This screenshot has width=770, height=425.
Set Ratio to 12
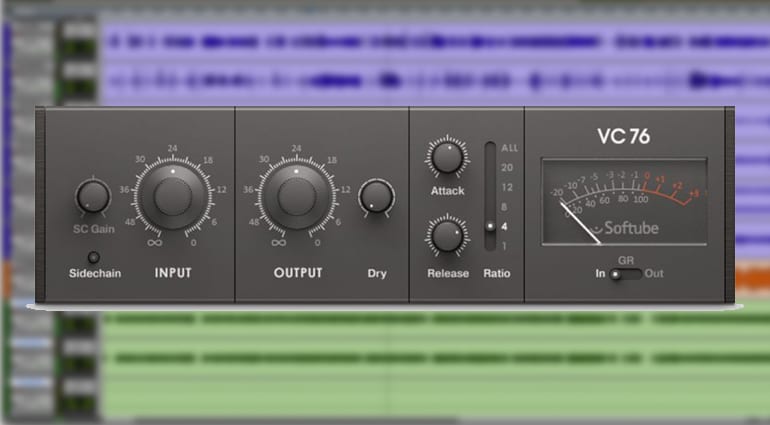[507, 187]
